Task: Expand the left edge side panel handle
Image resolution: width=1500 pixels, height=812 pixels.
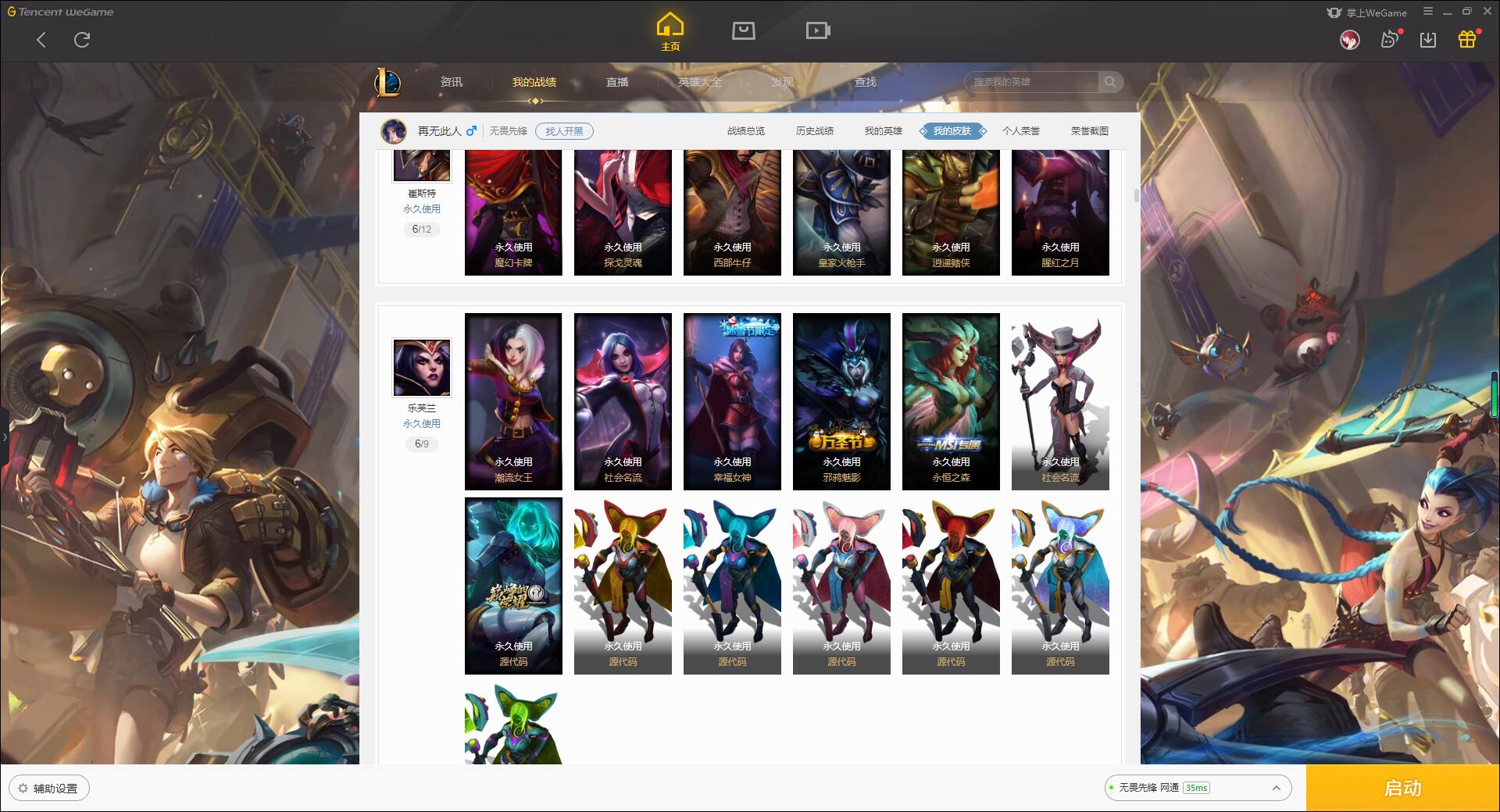Action: [x=4, y=437]
